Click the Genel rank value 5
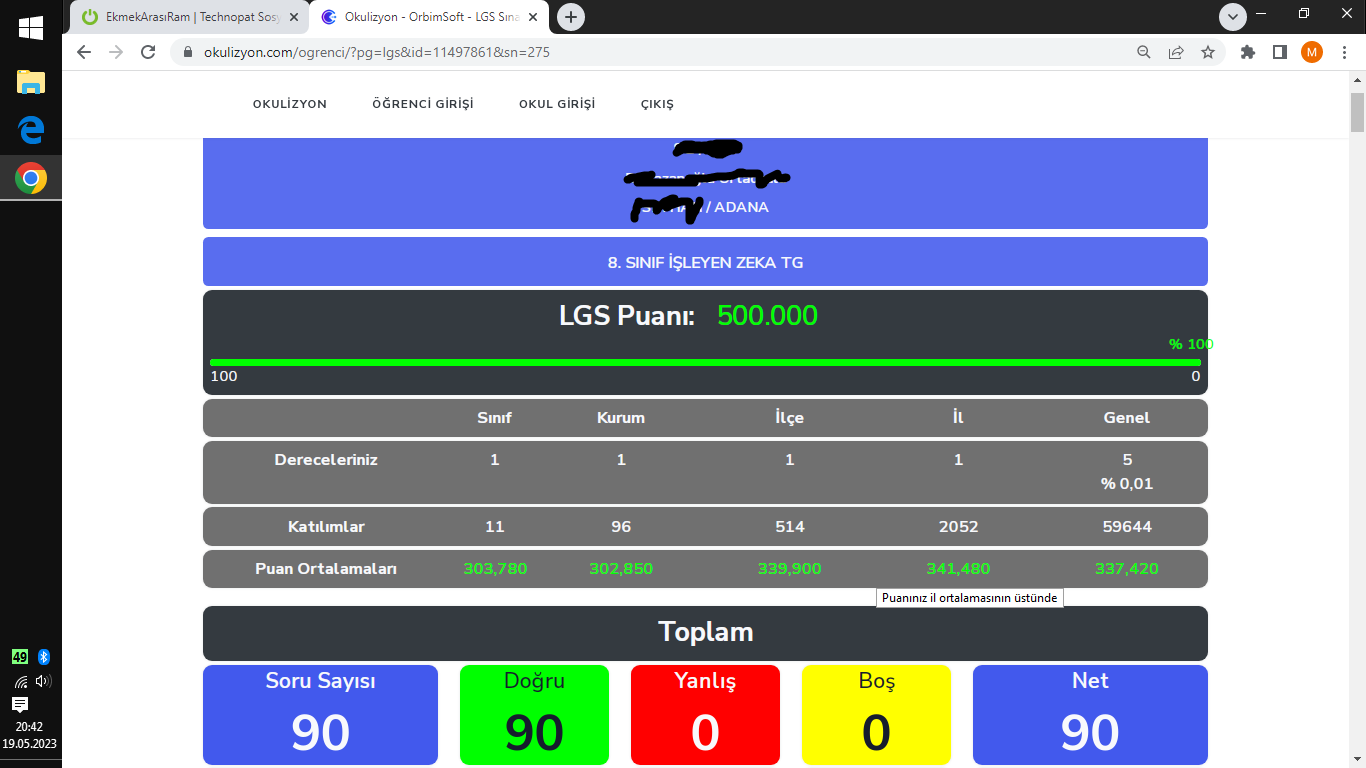The image size is (1366, 768). (1127, 460)
